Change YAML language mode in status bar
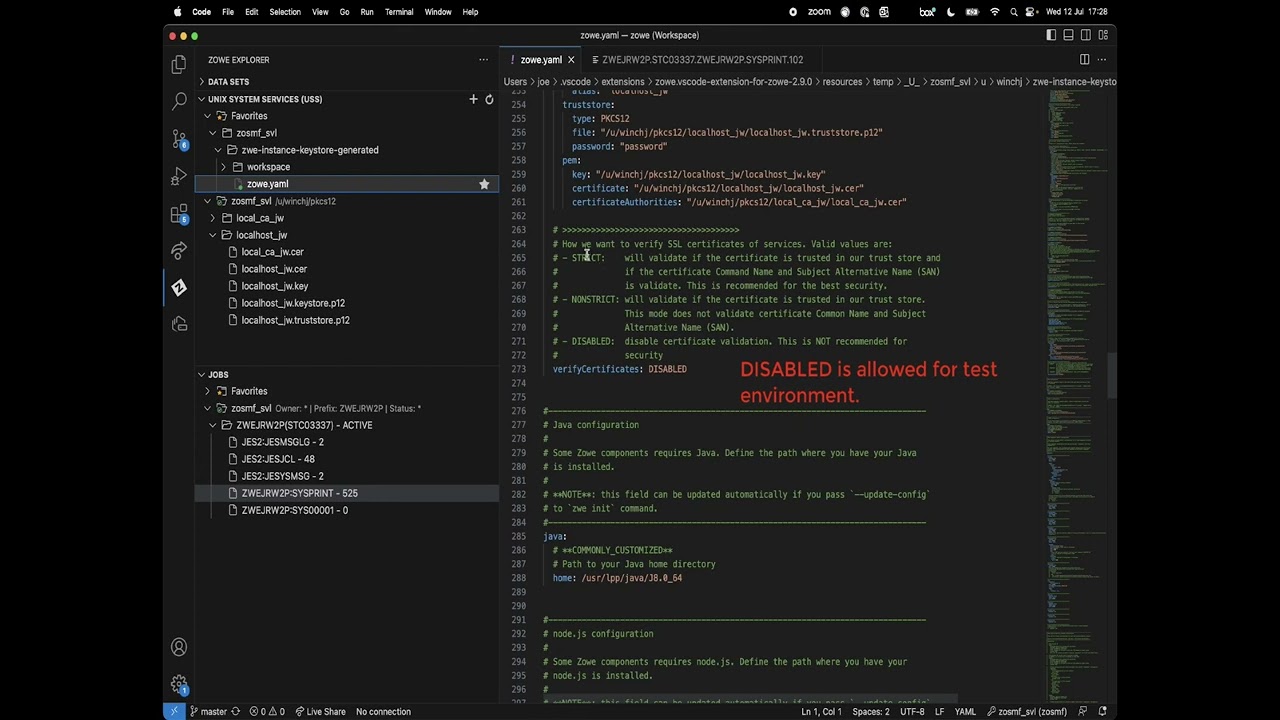This screenshot has height=720, width=1280. click(965, 712)
